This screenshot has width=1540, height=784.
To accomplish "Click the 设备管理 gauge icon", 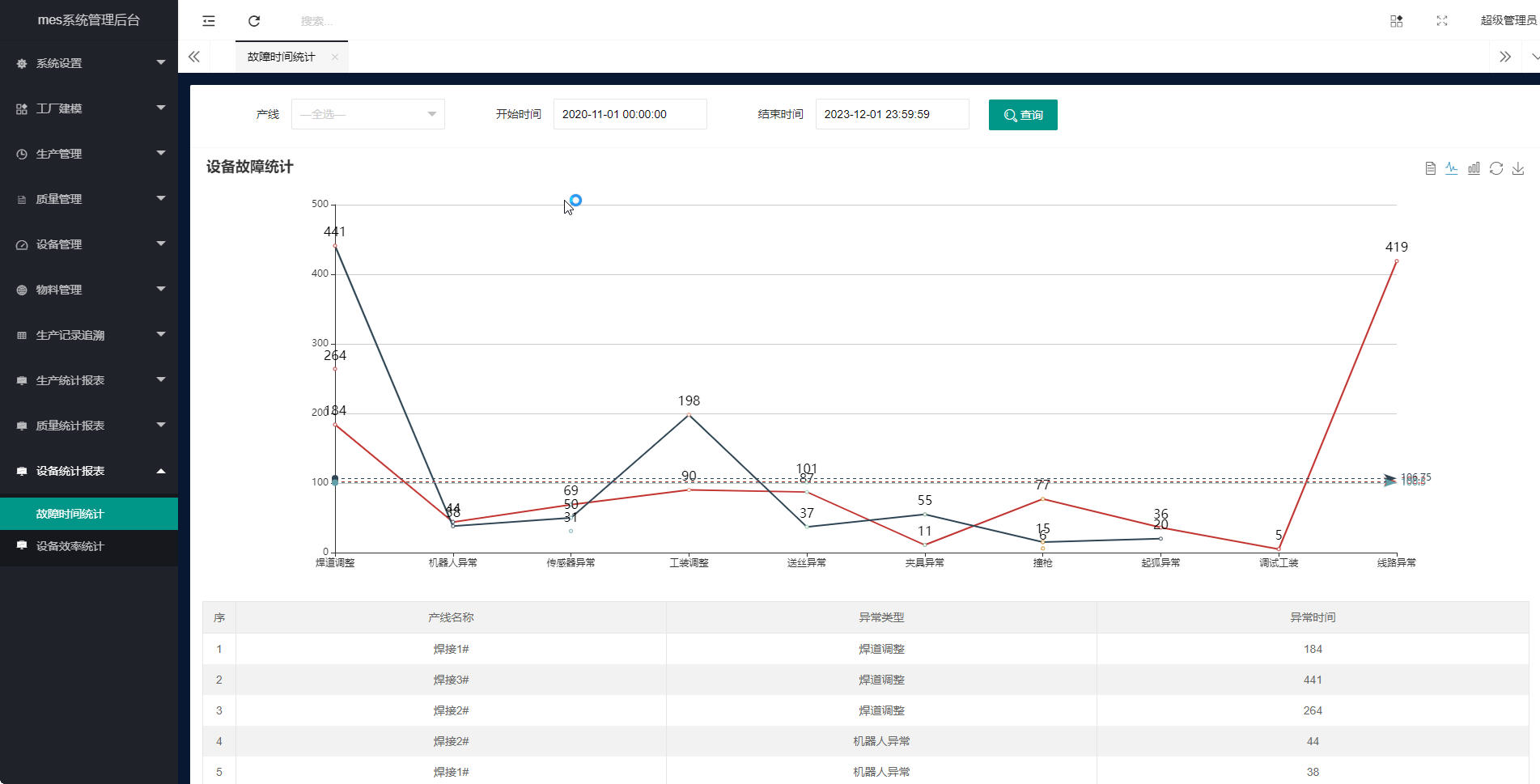I will tap(22, 244).
